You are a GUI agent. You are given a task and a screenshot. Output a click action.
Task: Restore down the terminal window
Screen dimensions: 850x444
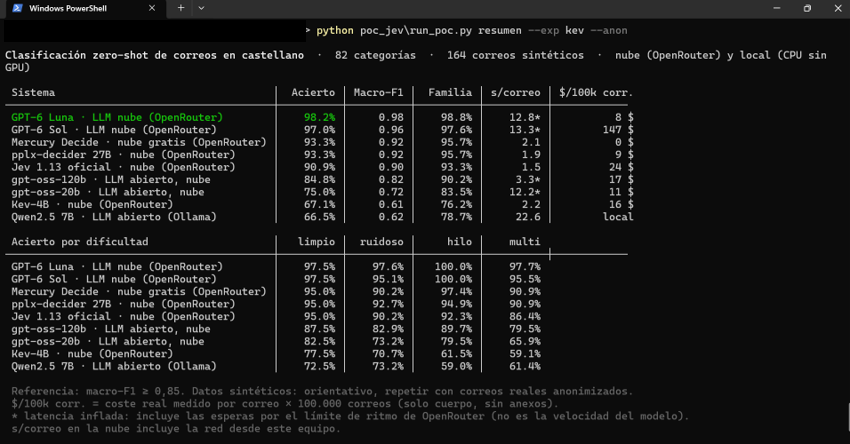pos(807,8)
